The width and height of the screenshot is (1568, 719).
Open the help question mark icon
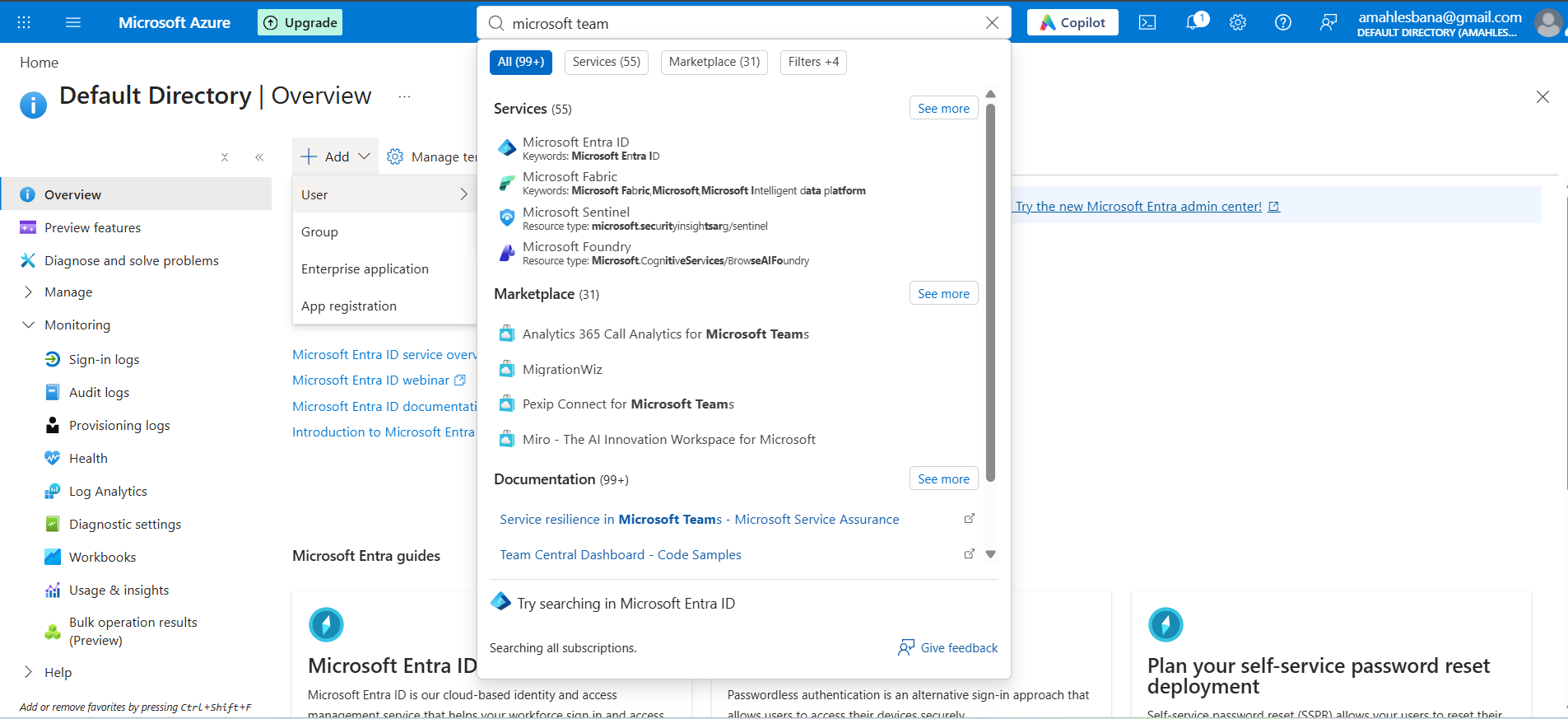pos(1283,23)
